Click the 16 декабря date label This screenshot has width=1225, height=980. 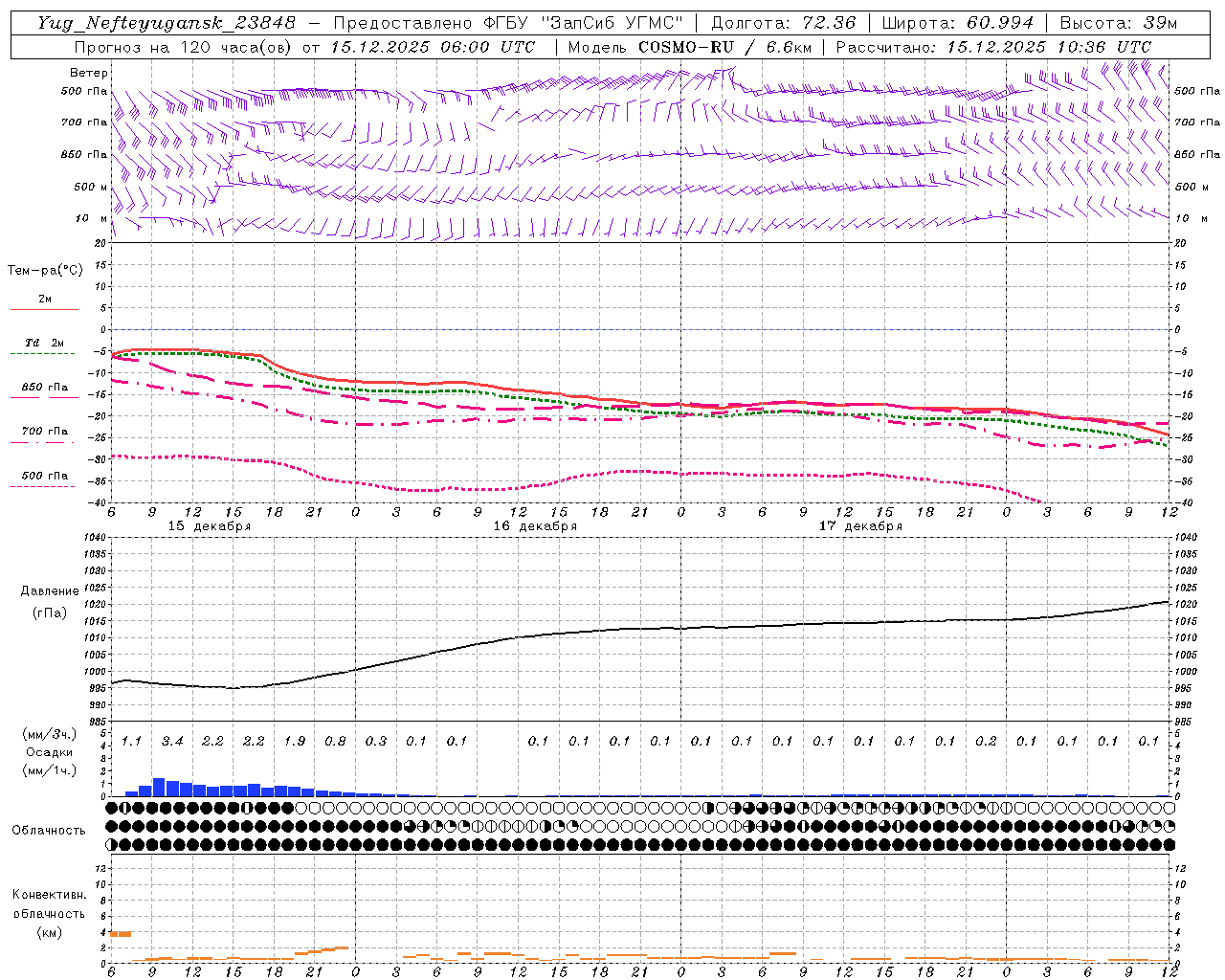tap(535, 526)
